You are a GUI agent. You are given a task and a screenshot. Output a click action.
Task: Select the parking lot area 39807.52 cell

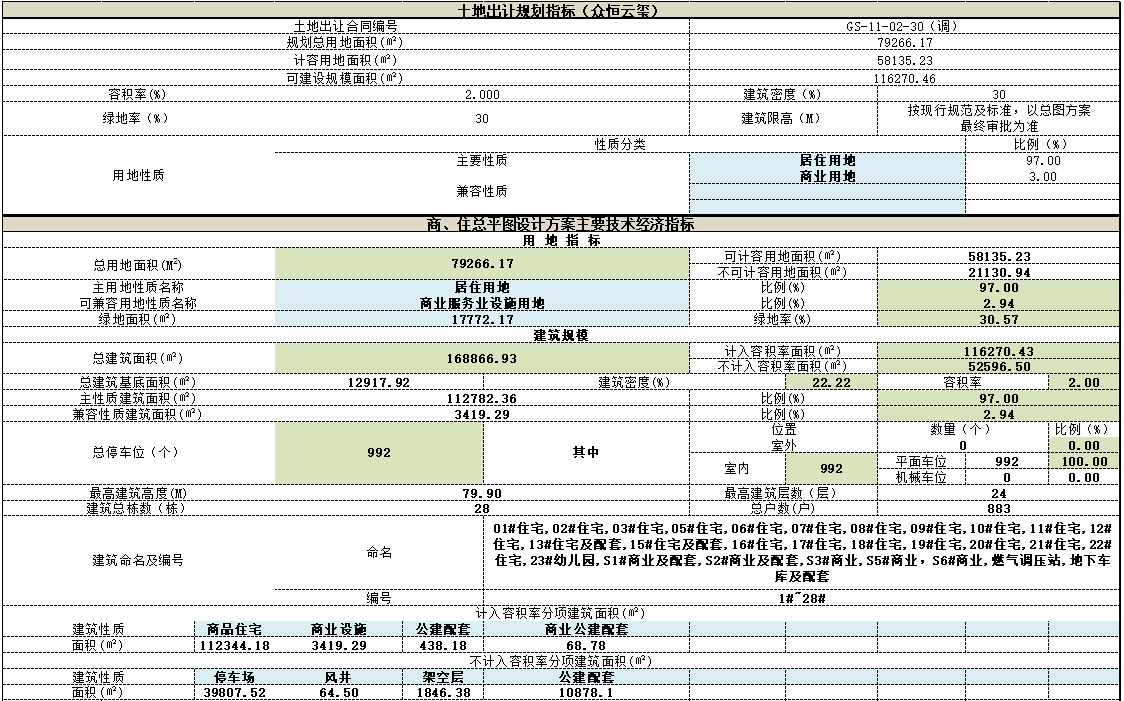(234, 692)
